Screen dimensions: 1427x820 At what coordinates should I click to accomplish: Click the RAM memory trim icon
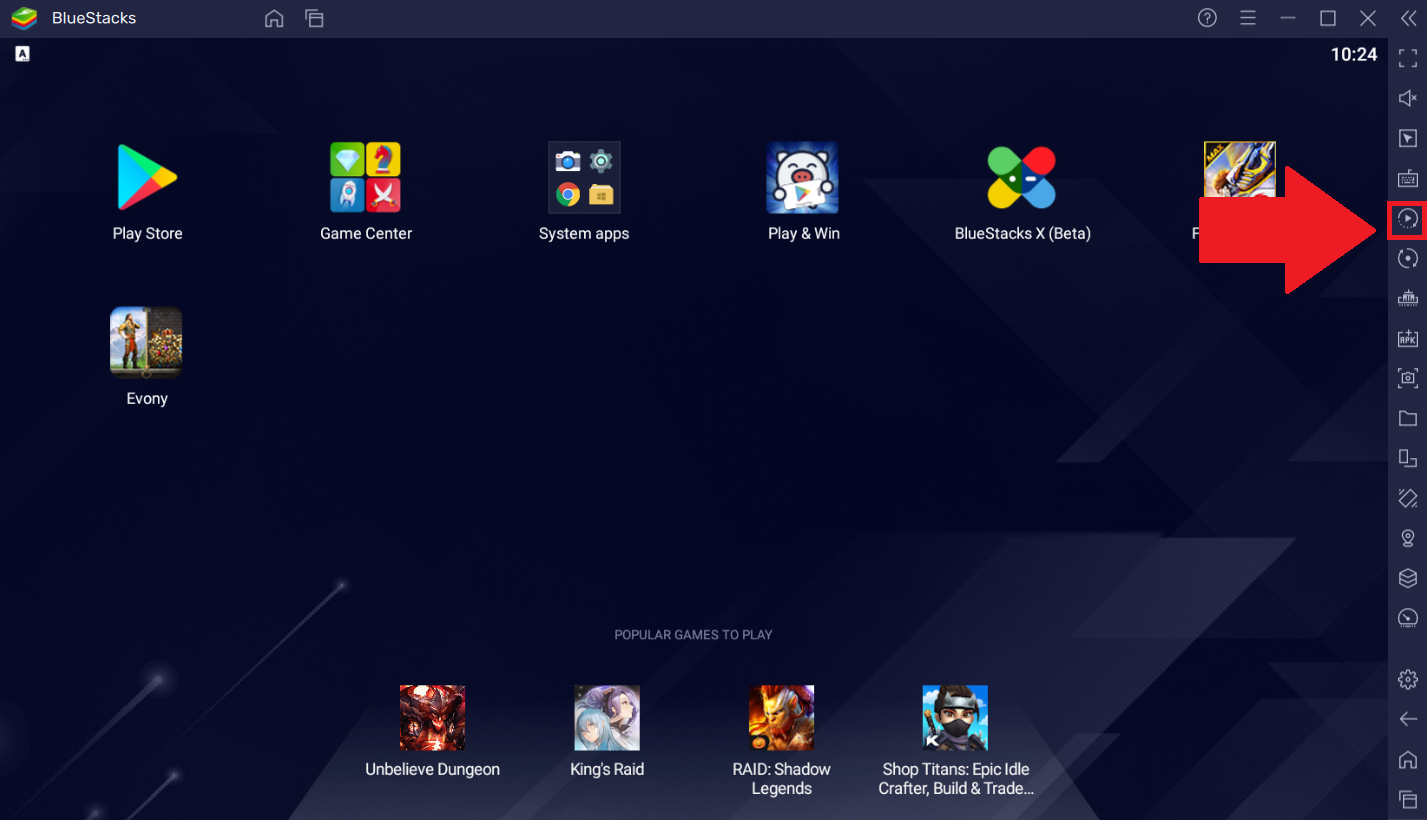click(1407, 298)
